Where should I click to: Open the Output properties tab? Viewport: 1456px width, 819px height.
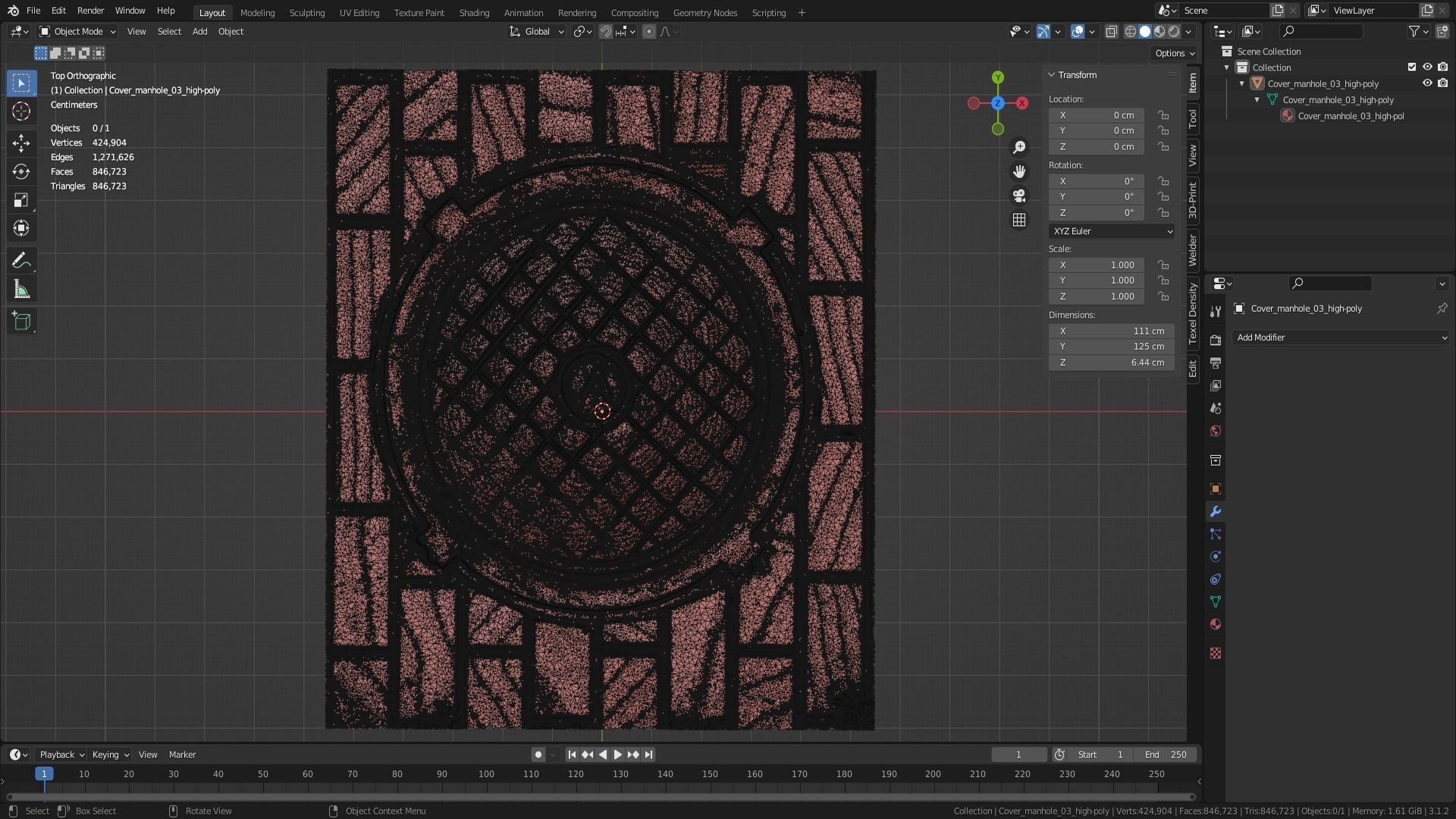pos(1216,363)
